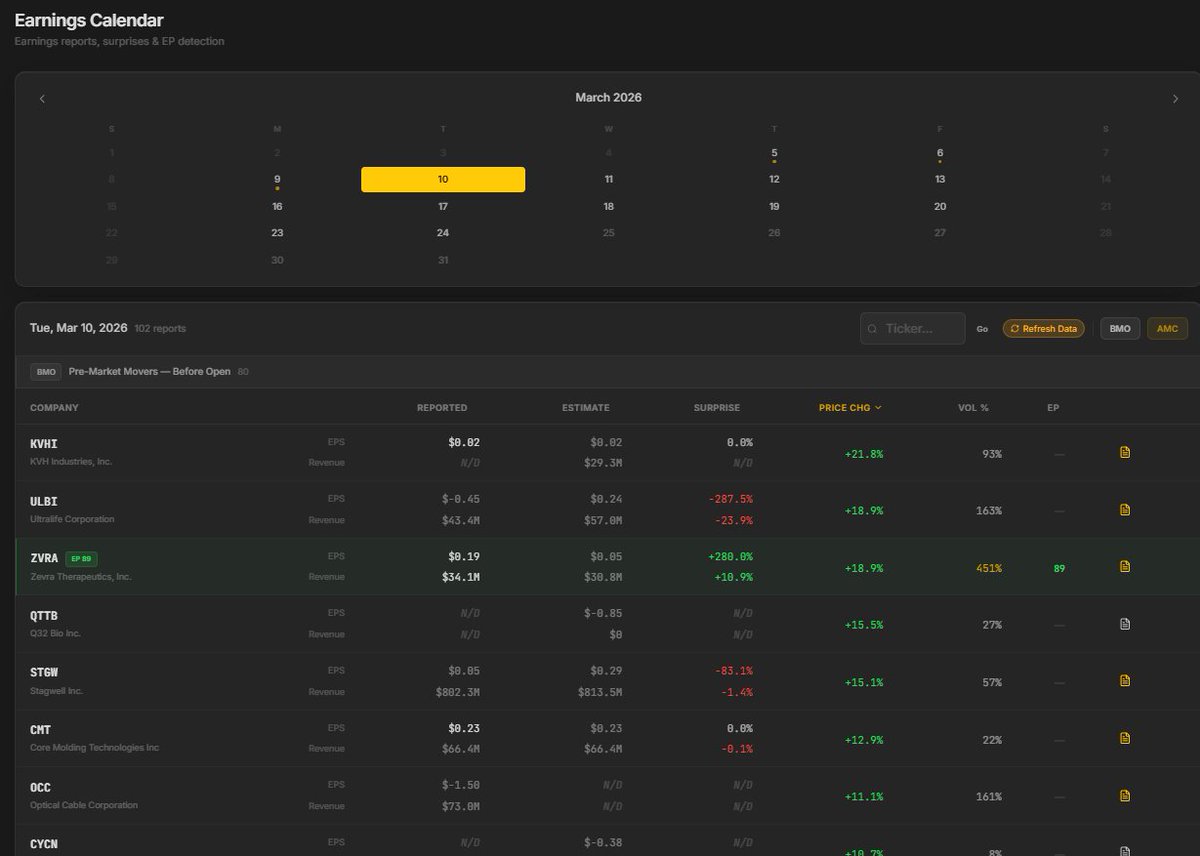Open QTTB earnings report document icon
The width and height of the screenshot is (1200, 856).
pyautogui.click(x=1125, y=624)
